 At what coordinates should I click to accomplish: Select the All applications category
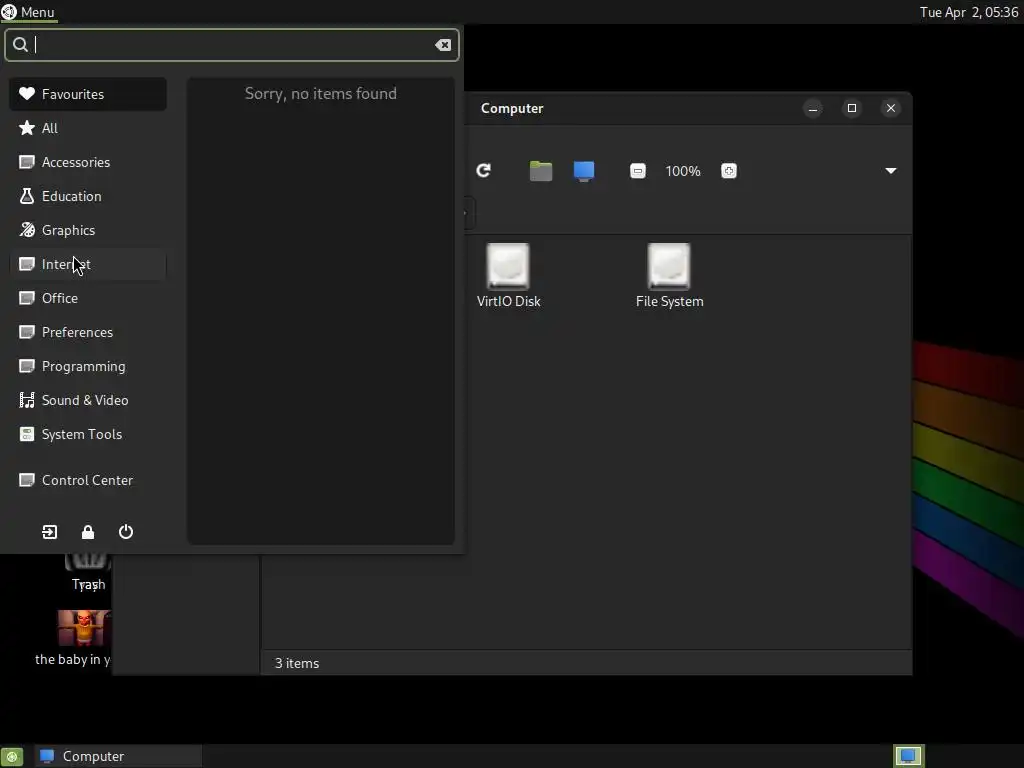[x=88, y=128]
